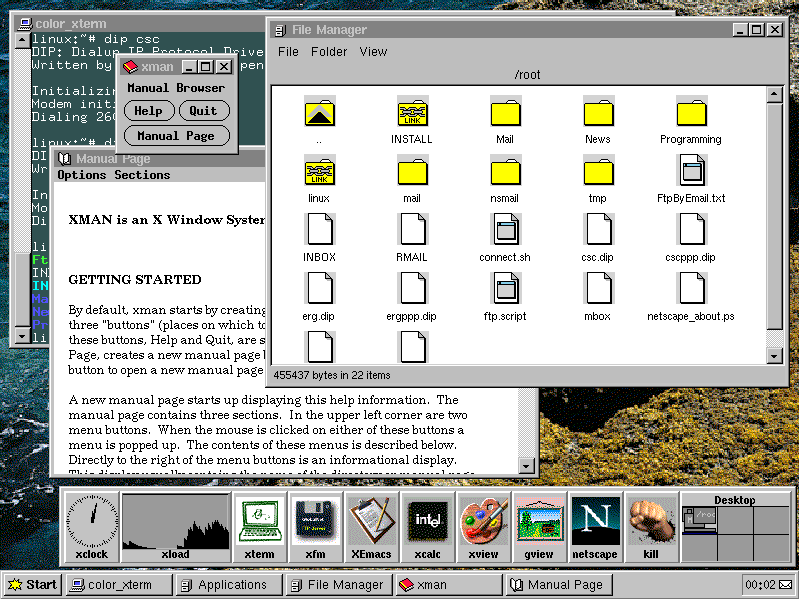Screen dimensions: 799x599
Task: Launch xterm from the dock
Action: [260, 525]
